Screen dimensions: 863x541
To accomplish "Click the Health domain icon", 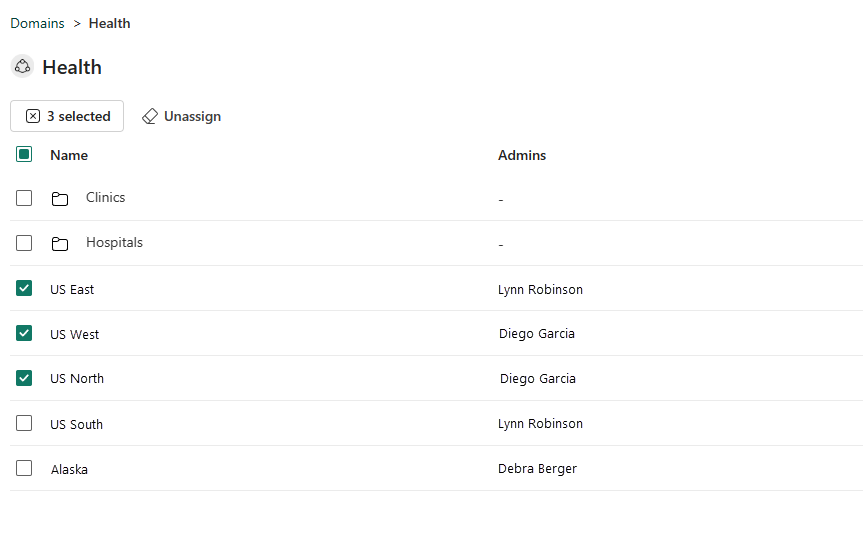I will click(22, 67).
